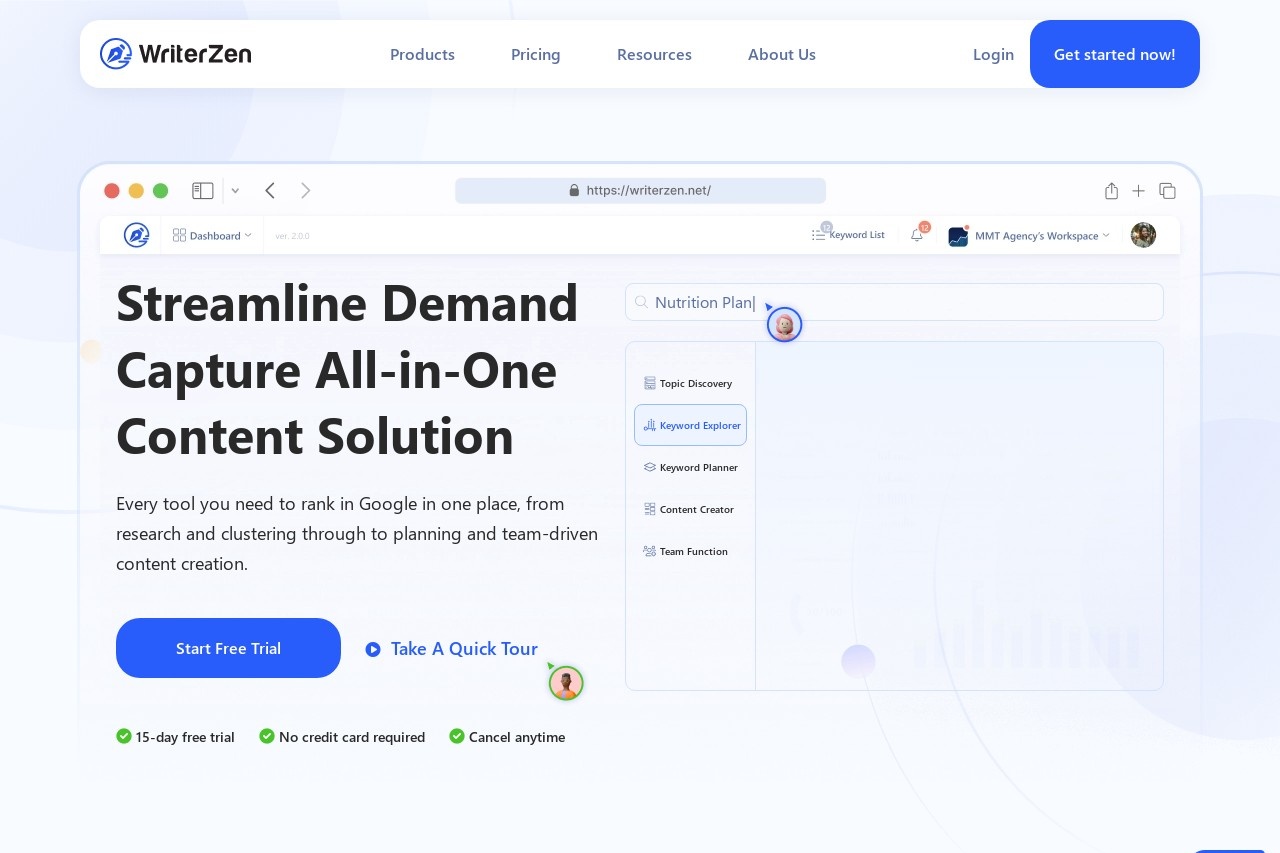
Task: Open the Dashboard dropdown
Action: coord(212,235)
